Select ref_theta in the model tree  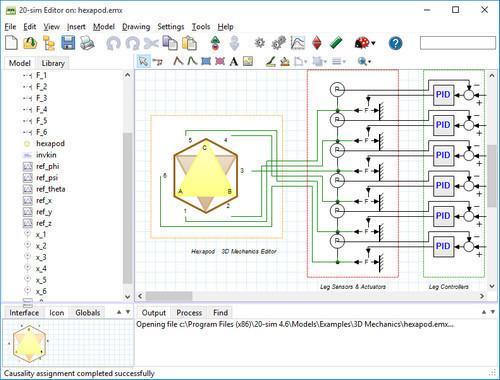[50, 189]
